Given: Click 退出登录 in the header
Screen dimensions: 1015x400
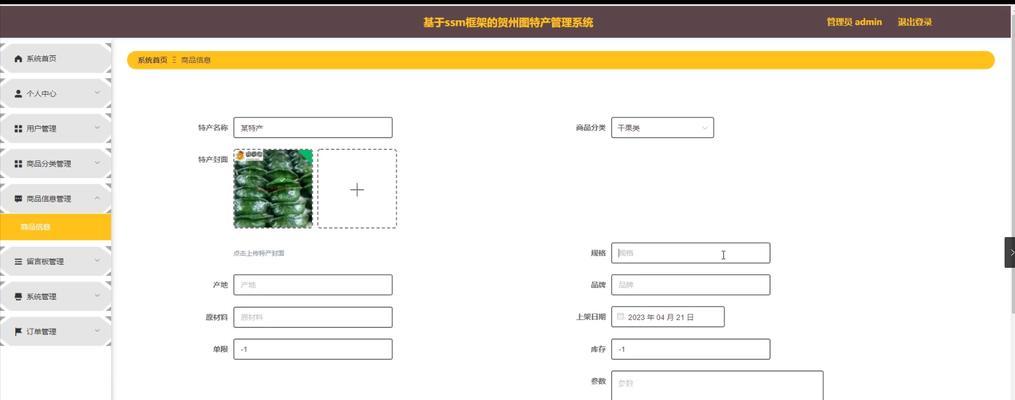Looking at the screenshot, I should click(x=915, y=22).
